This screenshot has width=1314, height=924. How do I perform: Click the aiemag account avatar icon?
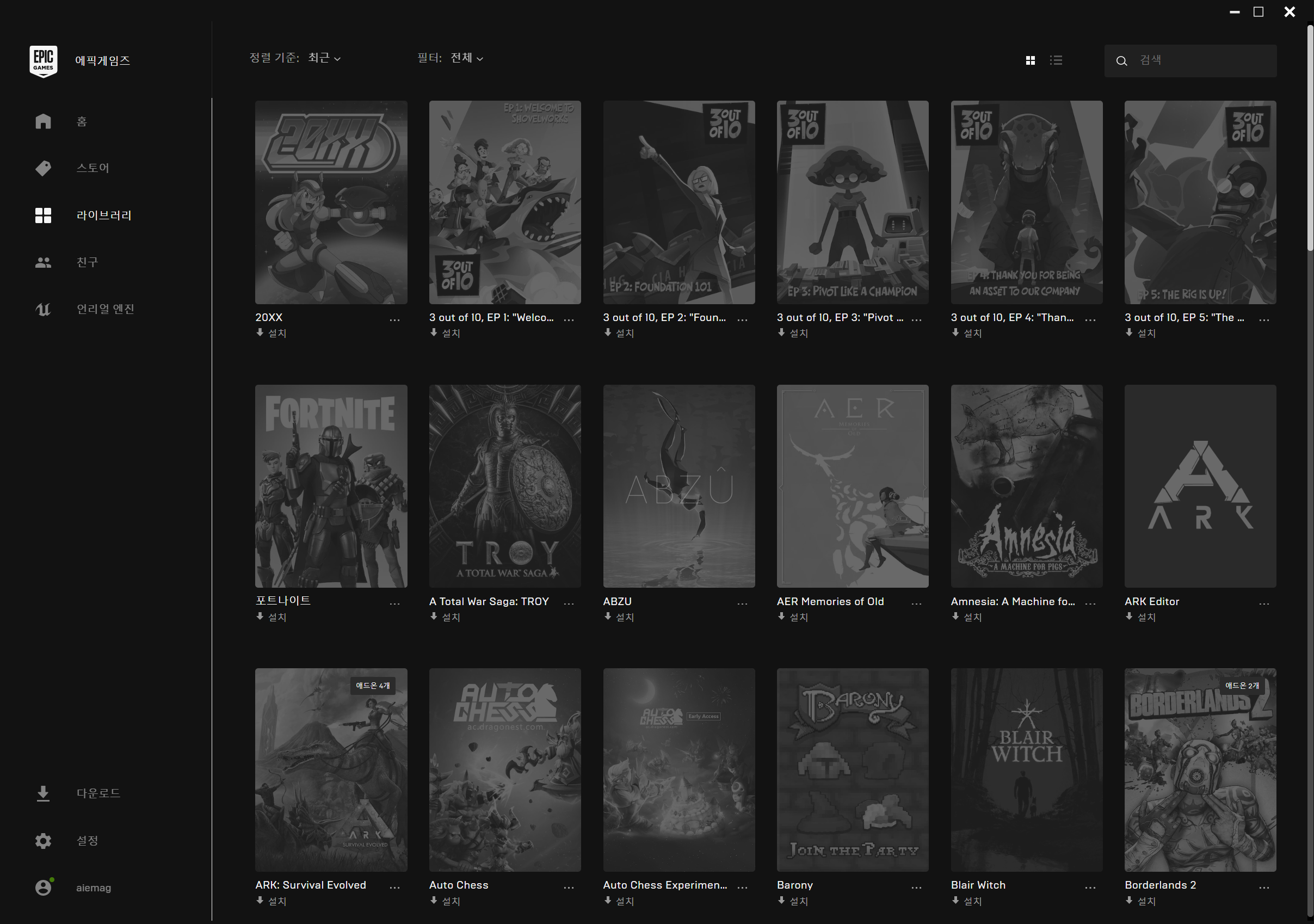[x=44, y=888]
